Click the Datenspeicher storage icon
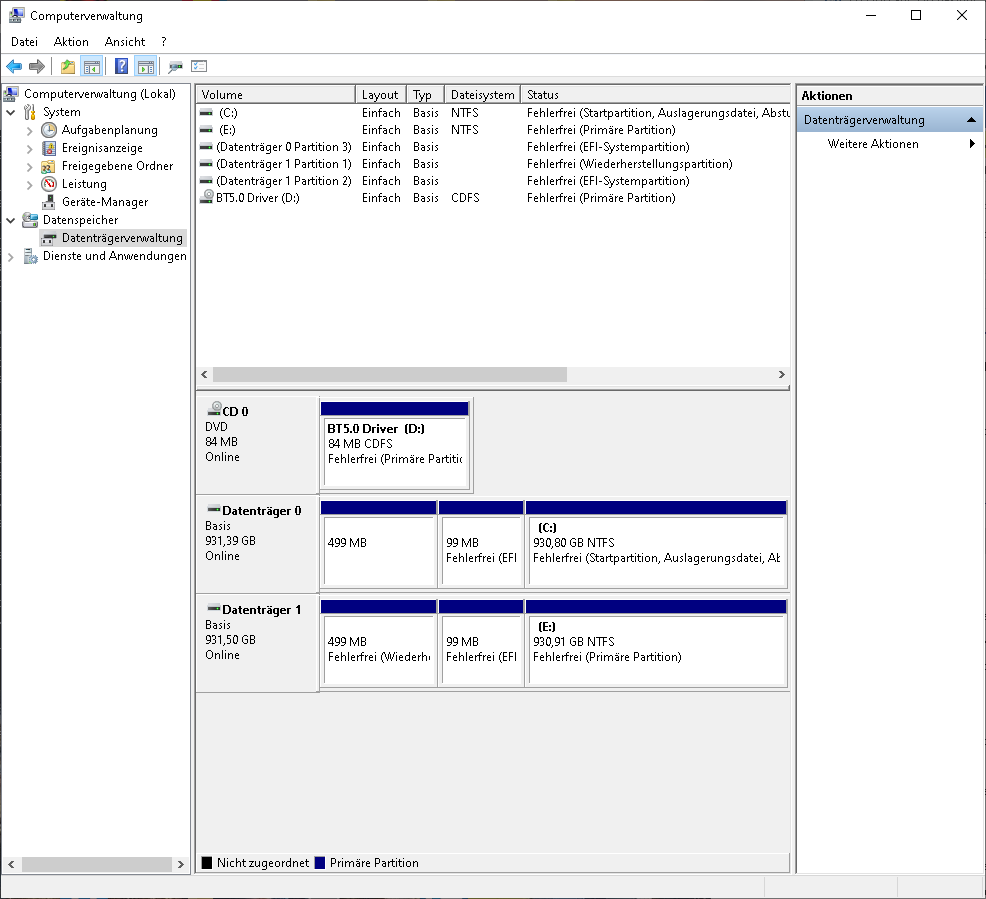The height and width of the screenshot is (899, 986). [x=30, y=220]
